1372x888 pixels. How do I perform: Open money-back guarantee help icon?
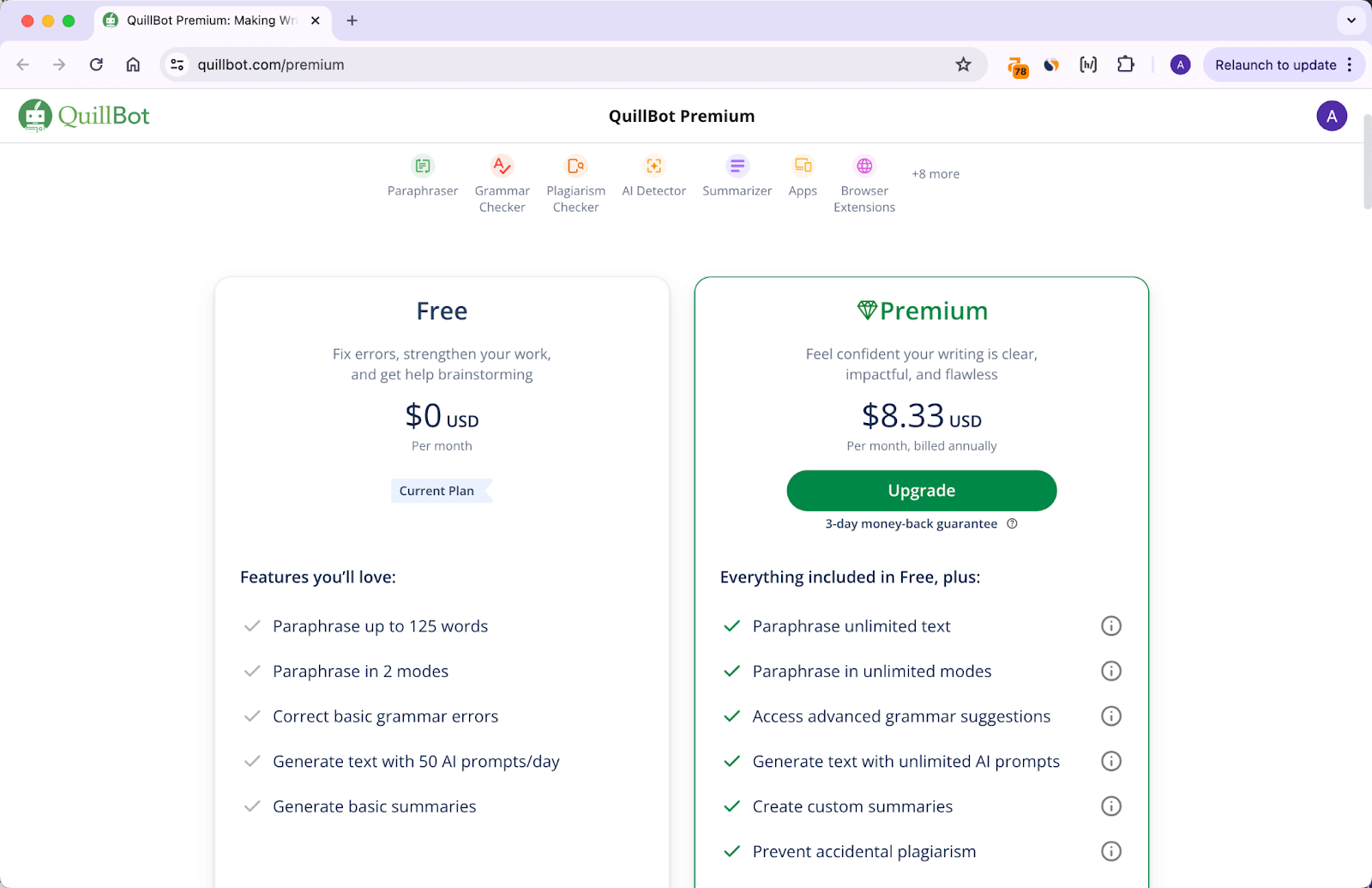(x=1012, y=524)
